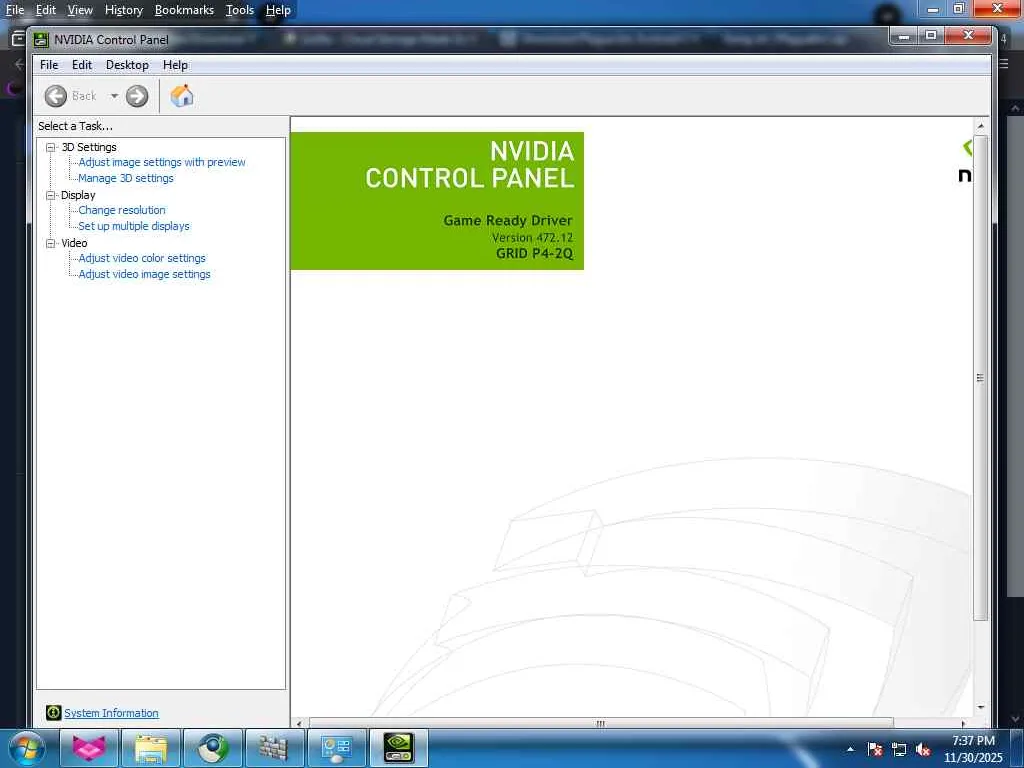1024x768 pixels.
Task: Open the taskbar clock showing 7:37 PM
Action: pos(973,749)
